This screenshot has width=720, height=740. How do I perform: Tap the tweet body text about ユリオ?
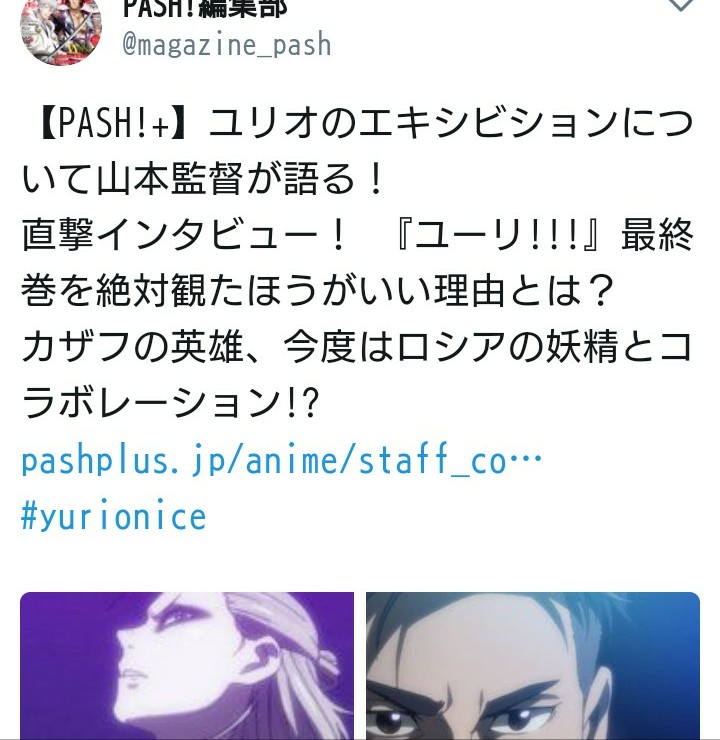pos(357,263)
